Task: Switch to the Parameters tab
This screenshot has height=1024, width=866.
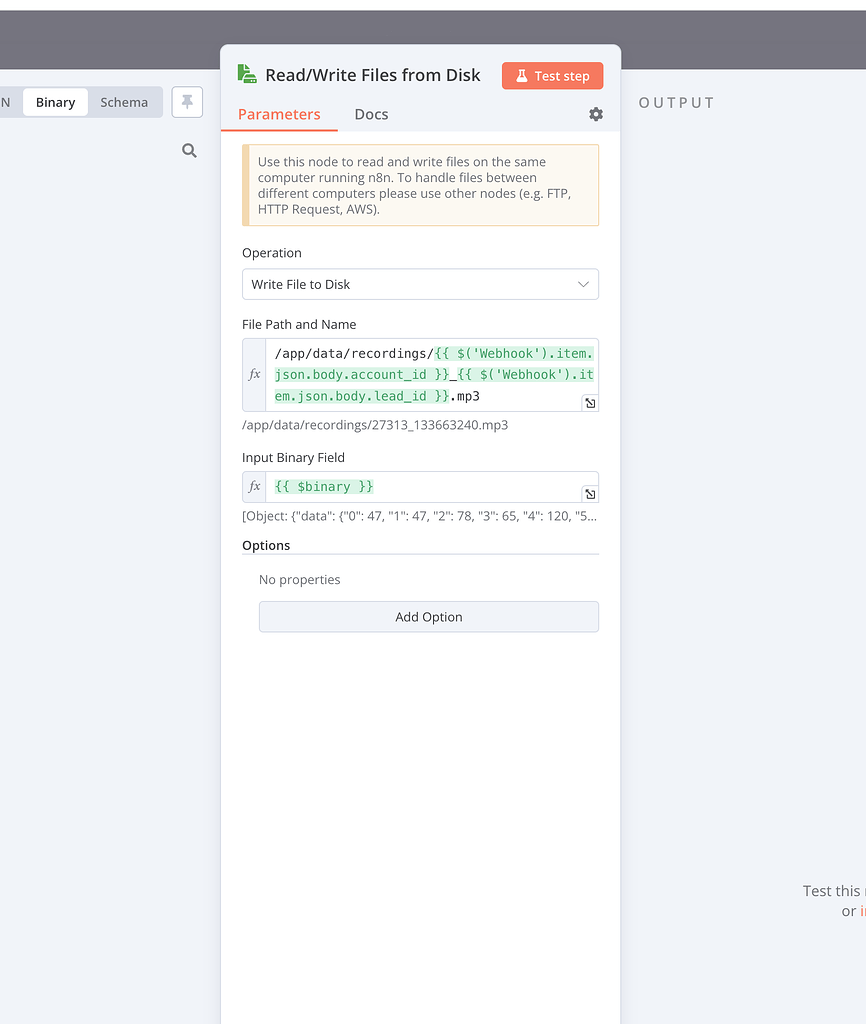Action: 279,114
